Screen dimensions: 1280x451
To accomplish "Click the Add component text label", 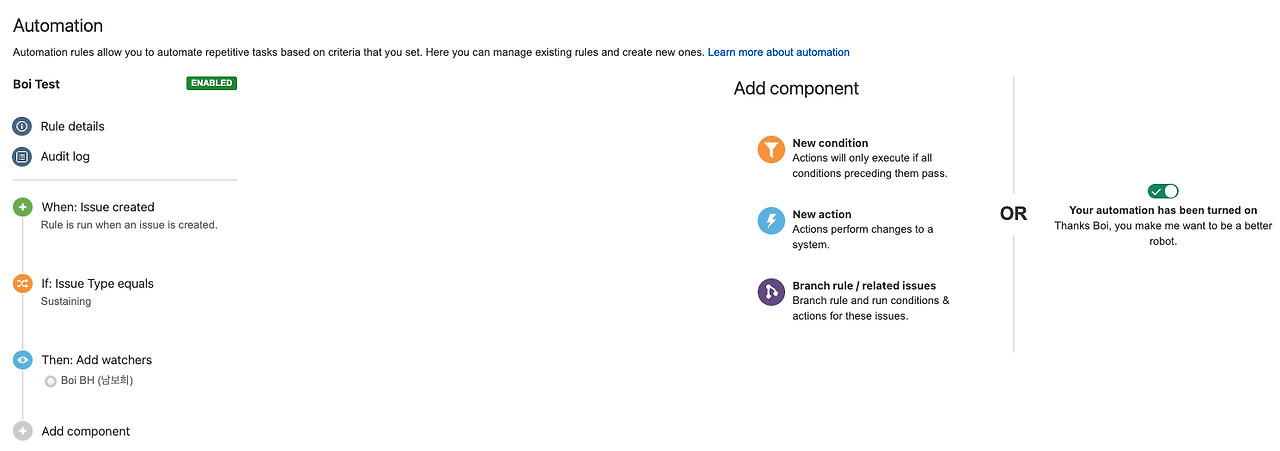I will (86, 431).
